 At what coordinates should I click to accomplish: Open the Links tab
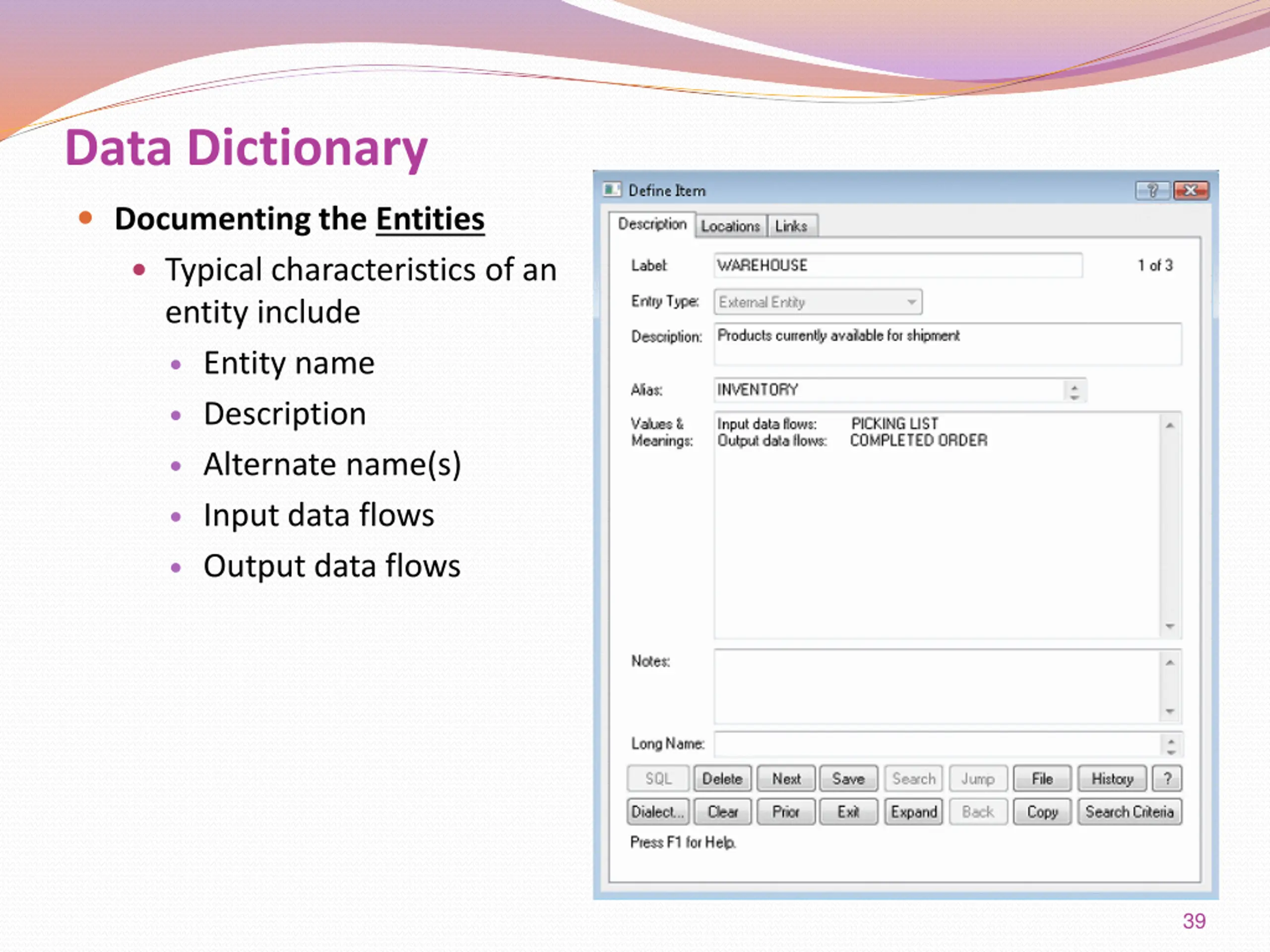pyautogui.click(x=791, y=226)
